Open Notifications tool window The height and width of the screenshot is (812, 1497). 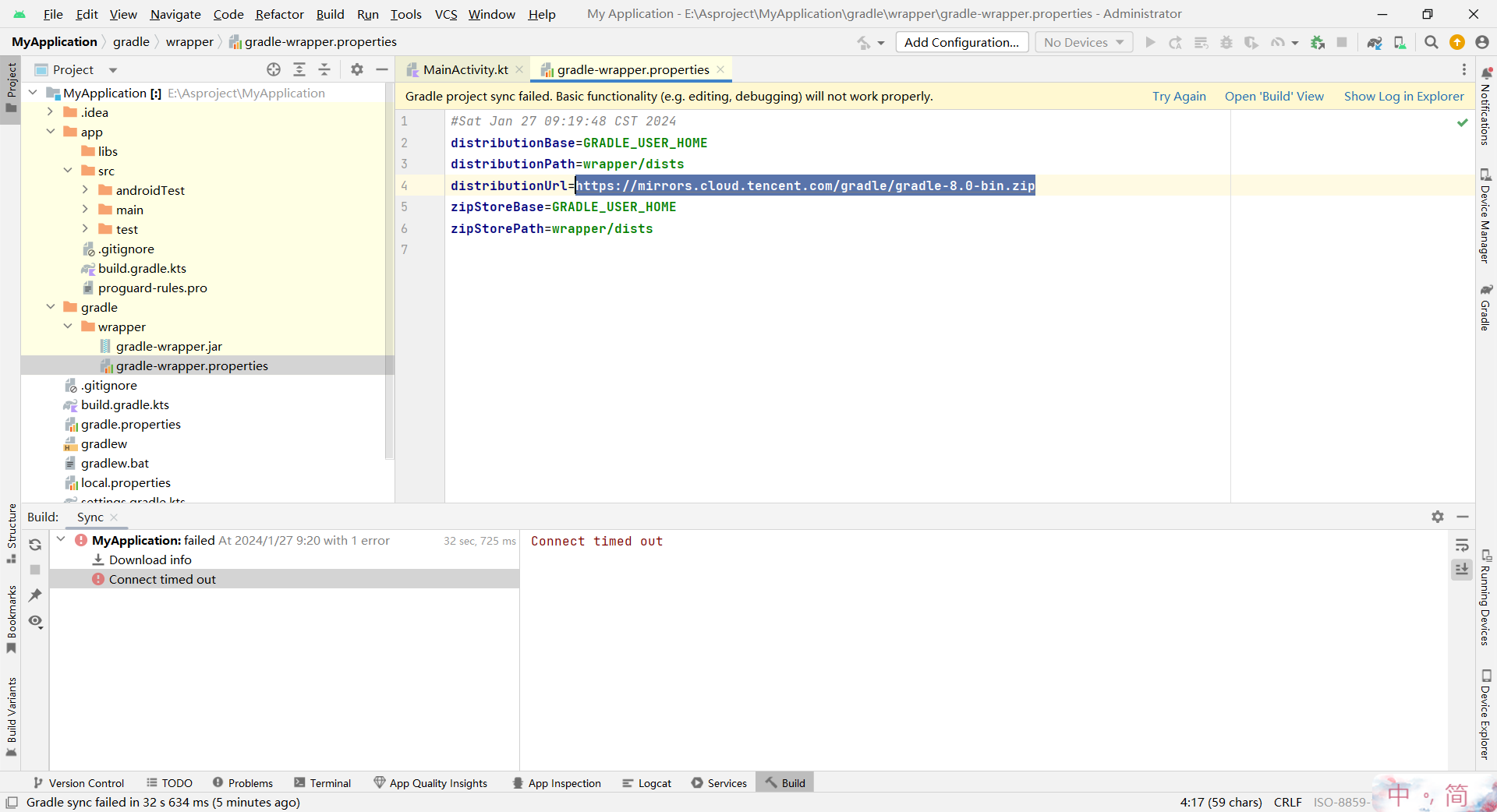tap(1486, 106)
